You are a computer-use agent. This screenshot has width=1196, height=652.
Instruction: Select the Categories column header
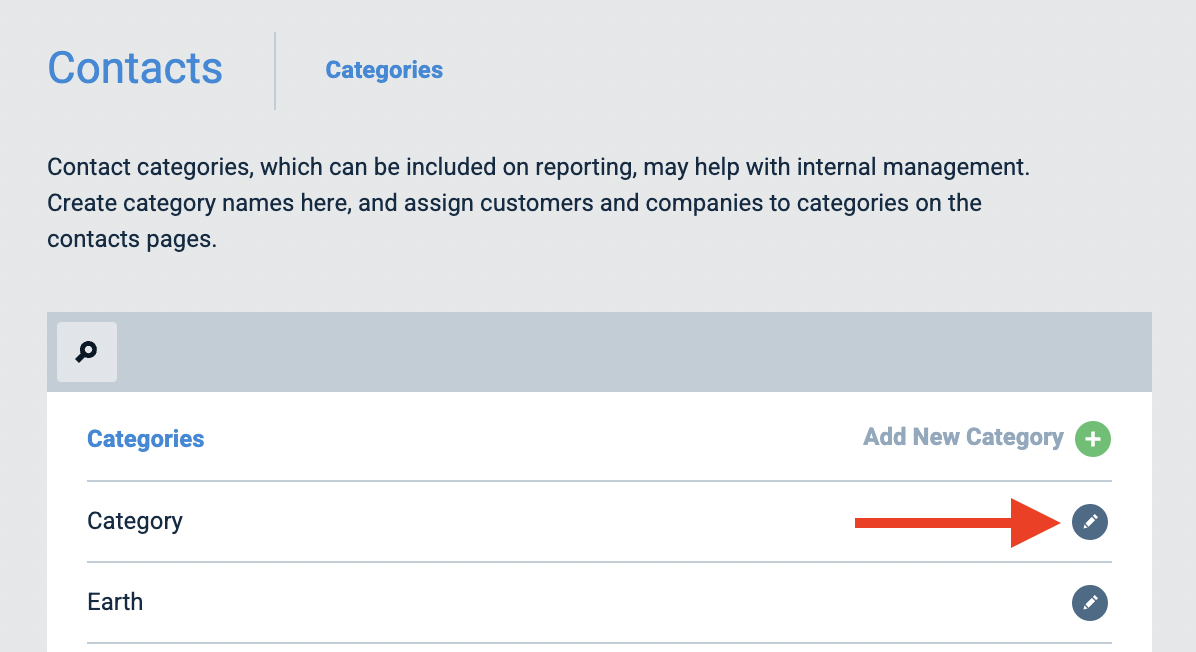click(x=146, y=438)
